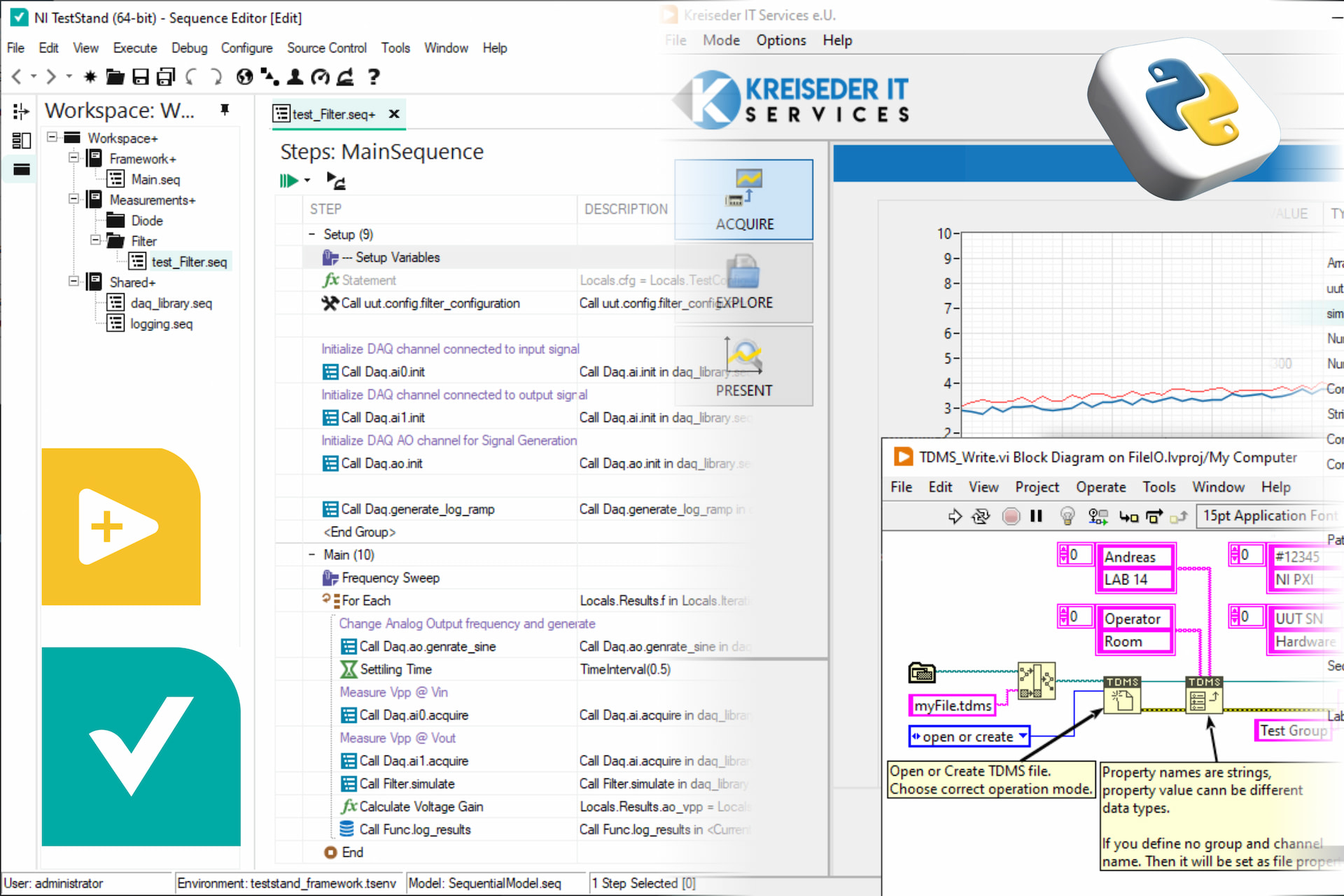Click the LabVIEW Abort Execution button
This screenshot has height=896, width=1344.
coord(1011,517)
